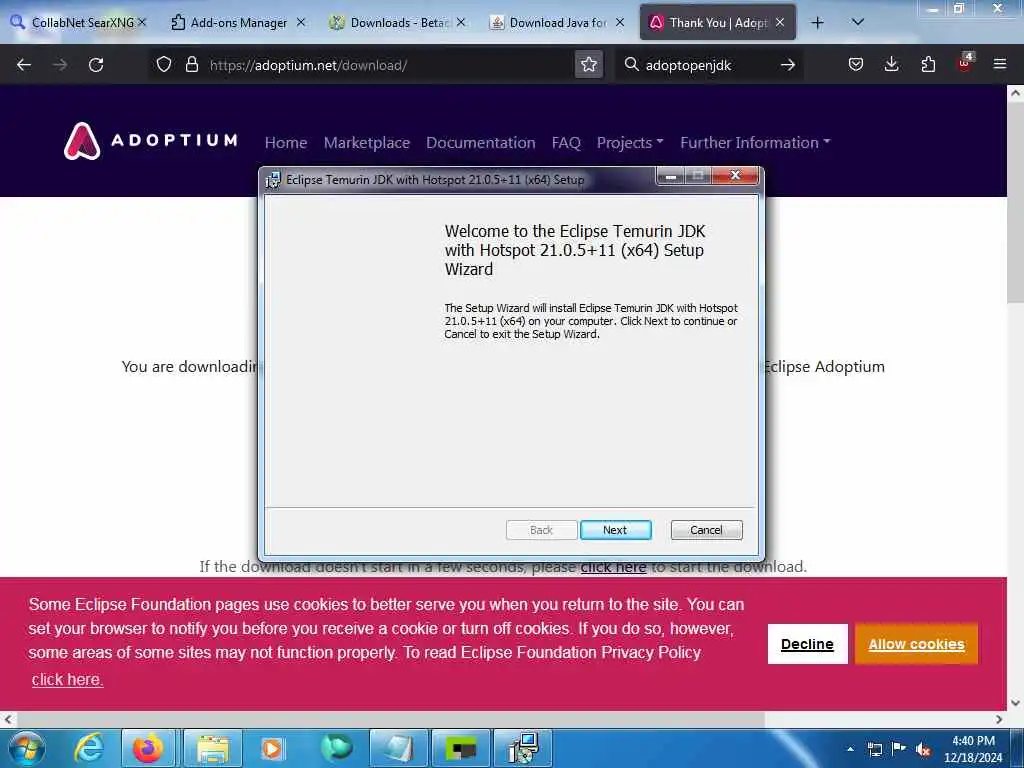This screenshot has height=768, width=1024.
Task: Click the Adoptium logo in the header
Action: point(151,141)
